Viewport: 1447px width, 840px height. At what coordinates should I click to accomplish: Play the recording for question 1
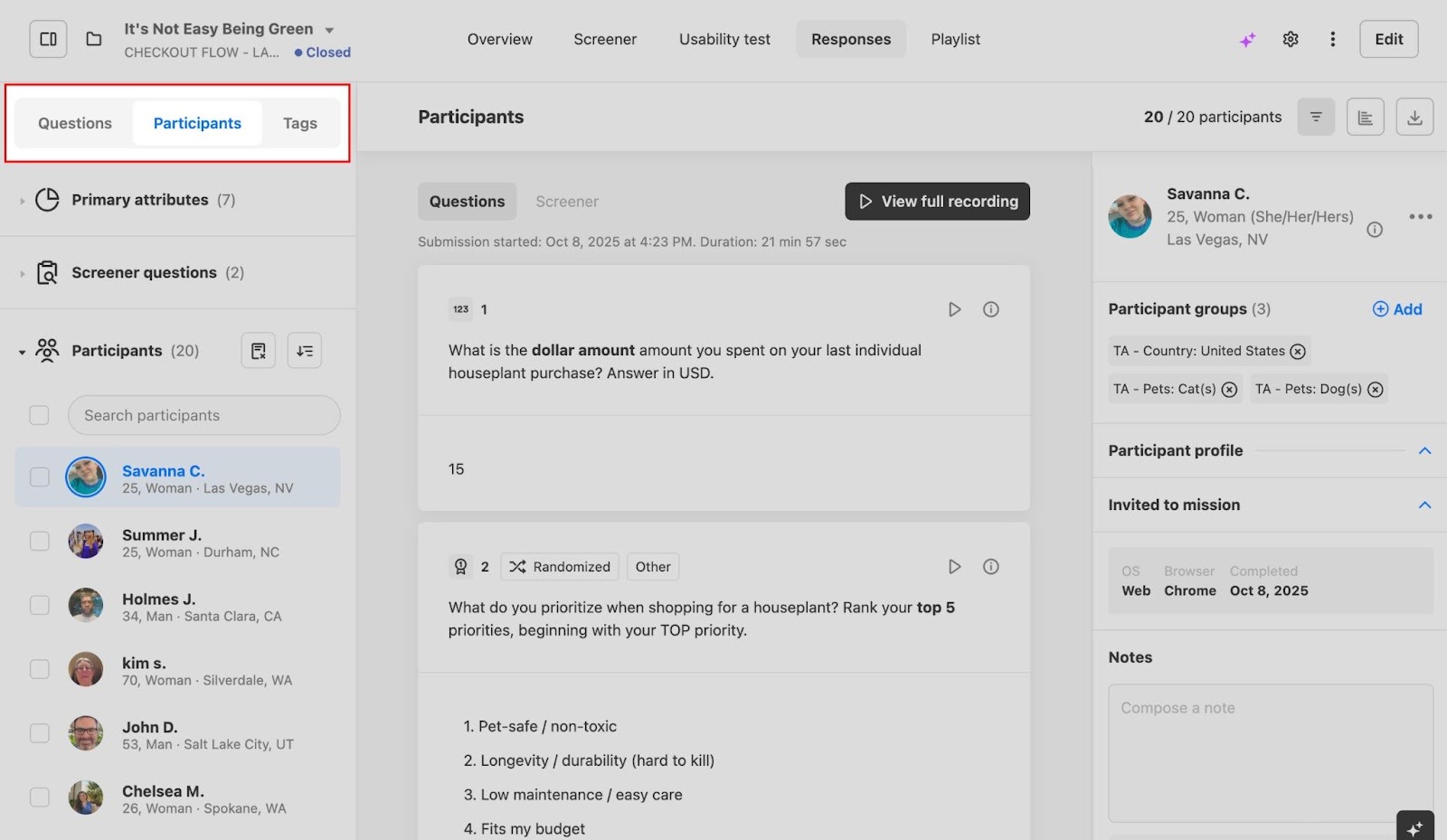click(x=954, y=309)
